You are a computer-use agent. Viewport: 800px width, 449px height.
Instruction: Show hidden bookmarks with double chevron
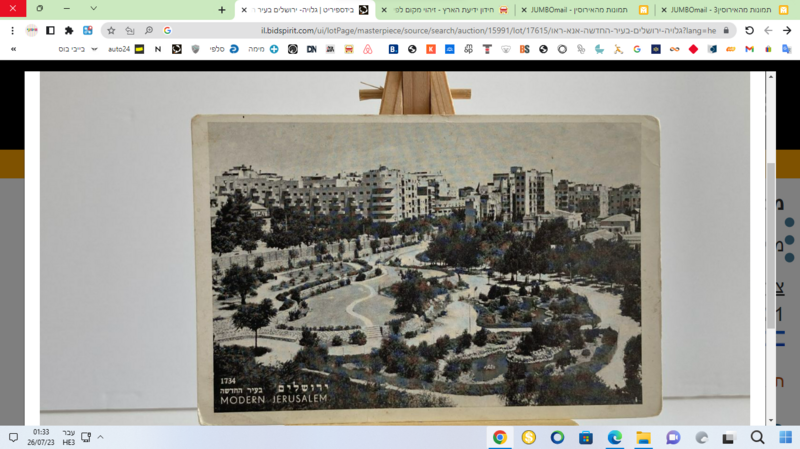pyautogui.click(x=13, y=49)
